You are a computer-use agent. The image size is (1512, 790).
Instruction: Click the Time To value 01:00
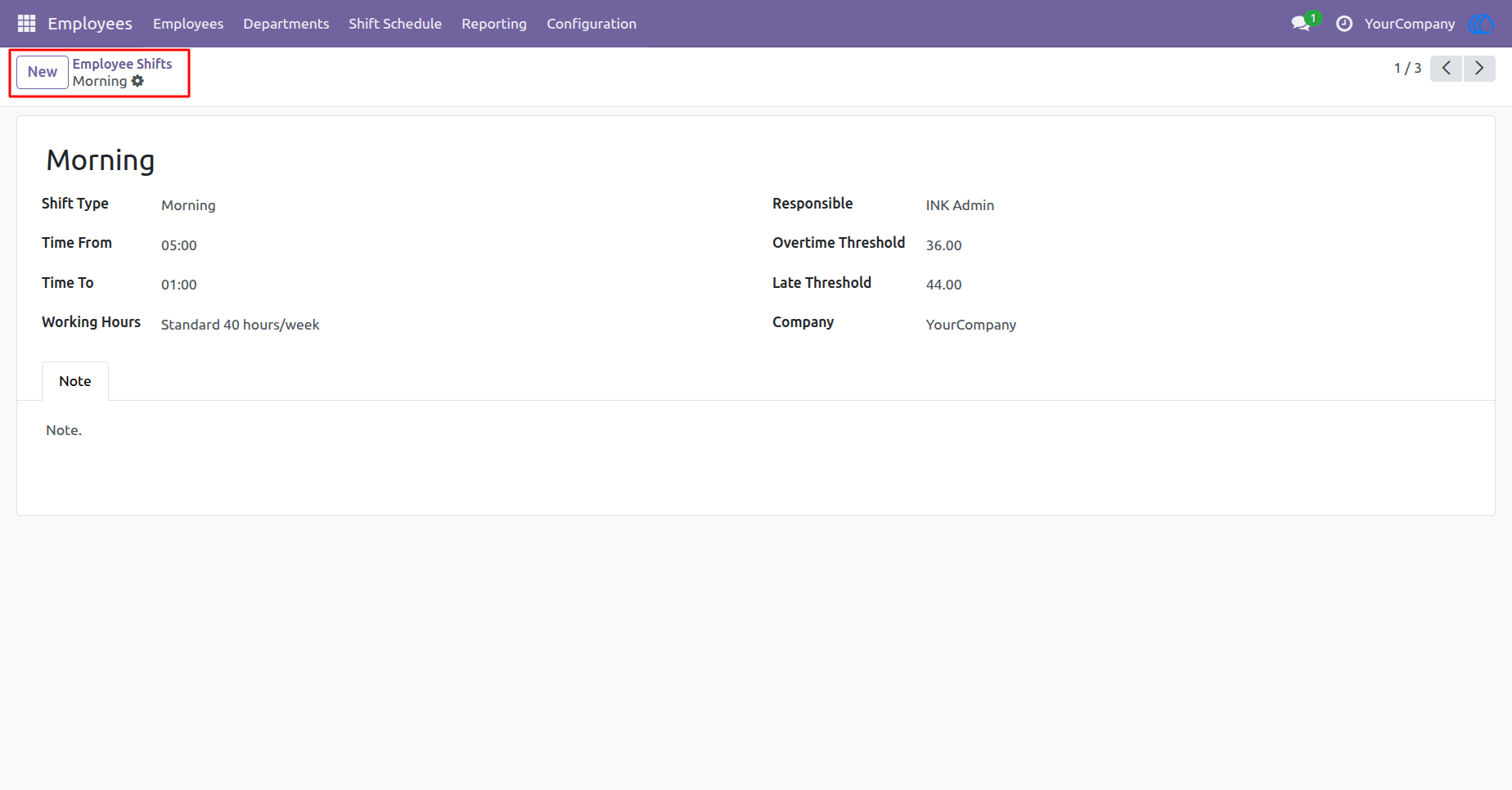click(179, 285)
